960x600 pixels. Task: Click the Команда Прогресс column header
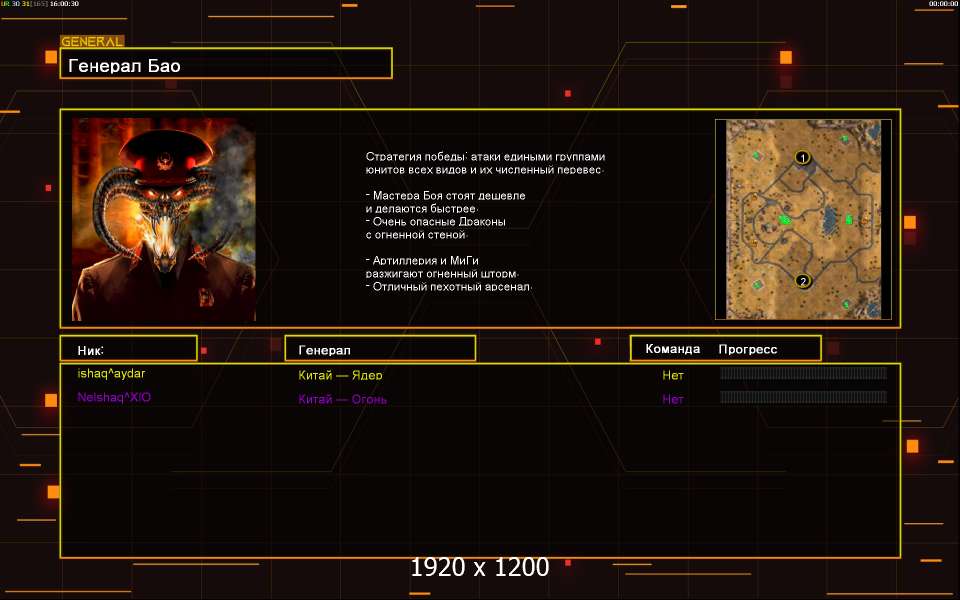(725, 349)
